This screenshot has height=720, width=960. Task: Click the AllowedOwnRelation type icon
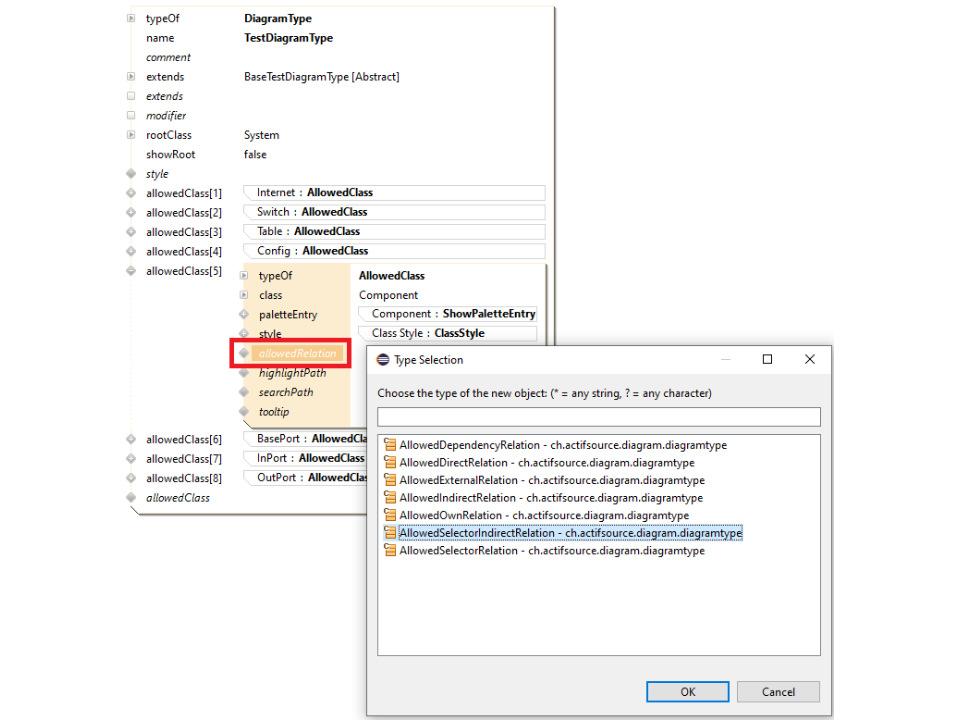[x=390, y=515]
